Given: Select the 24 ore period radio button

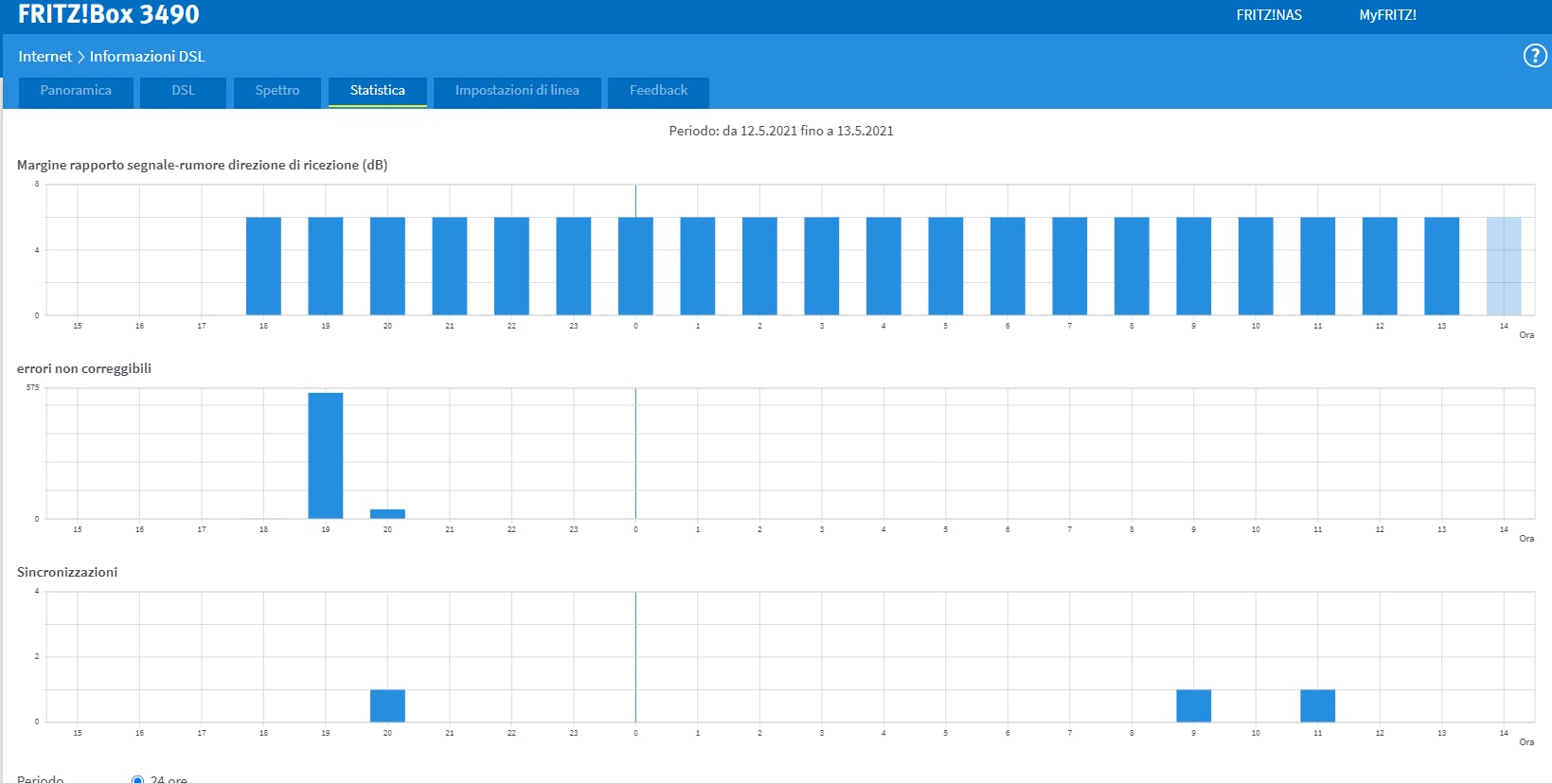Looking at the screenshot, I should [137, 779].
